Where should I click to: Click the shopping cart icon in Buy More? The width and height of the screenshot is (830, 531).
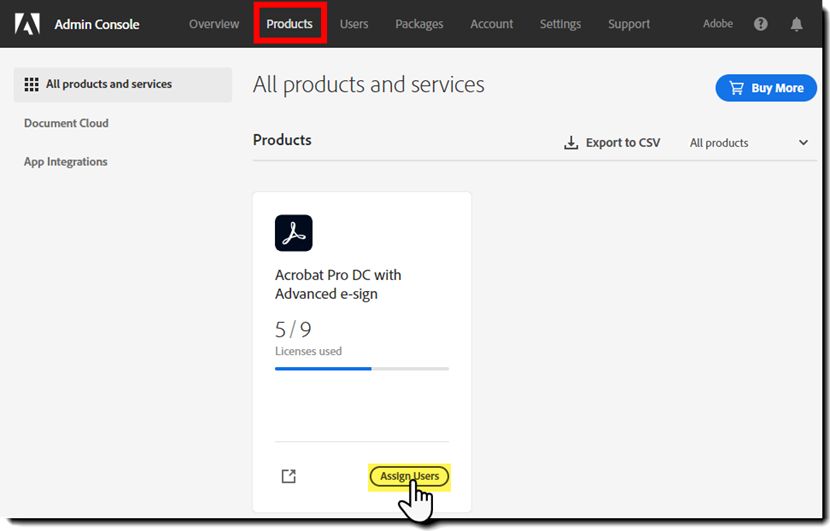pos(736,88)
